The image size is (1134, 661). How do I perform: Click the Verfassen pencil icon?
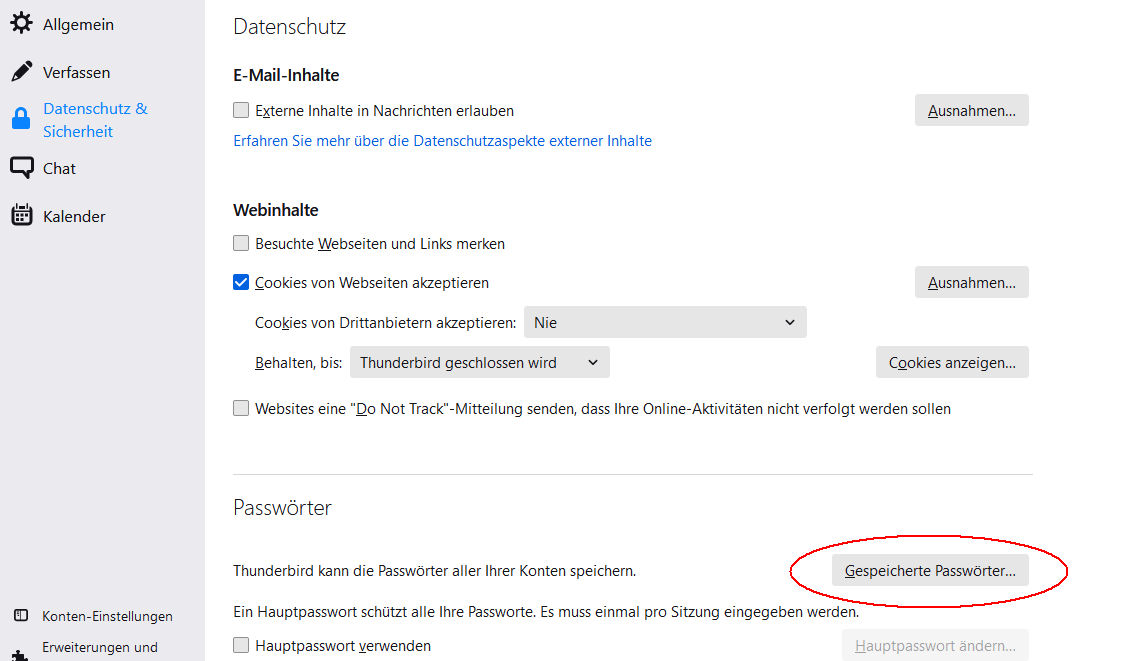click(21, 72)
